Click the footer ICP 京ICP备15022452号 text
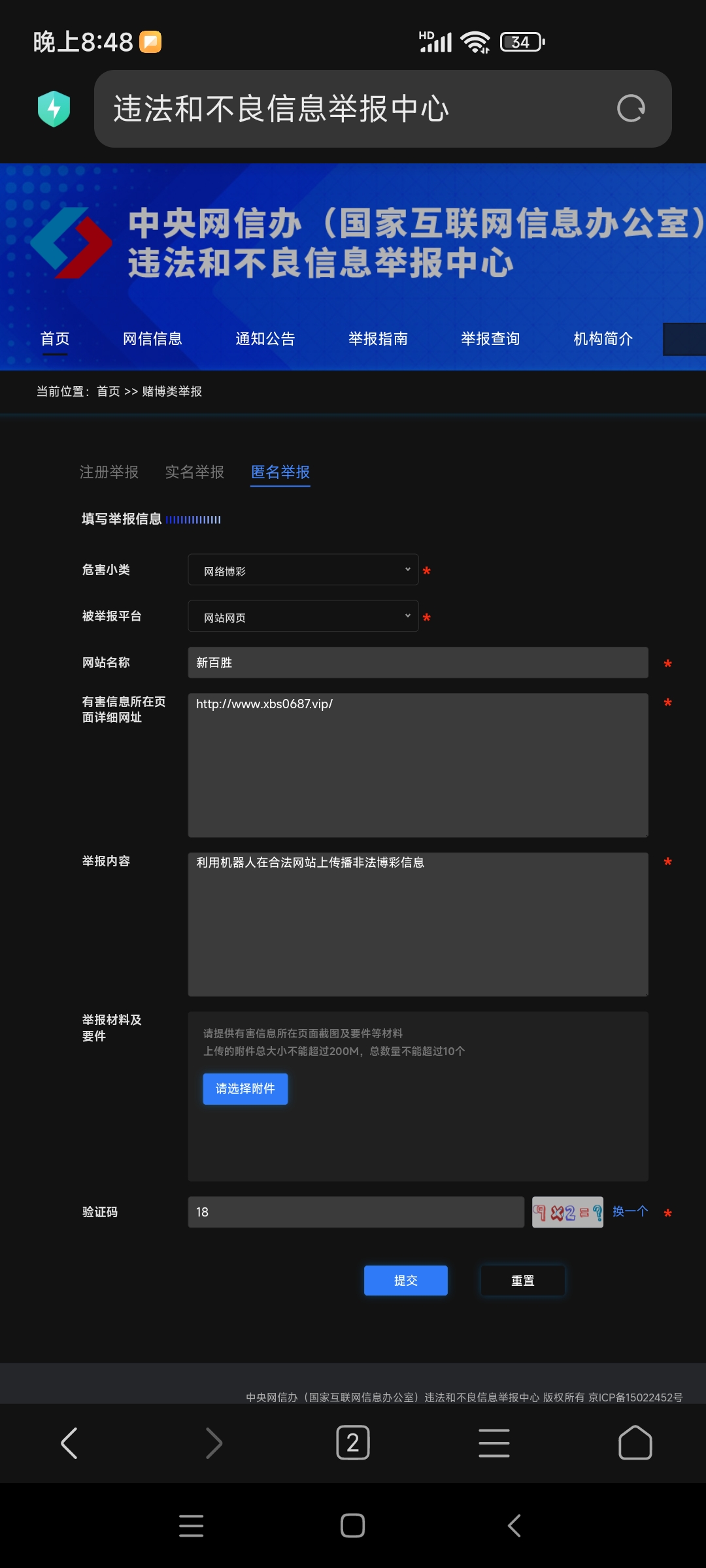Screen dimensions: 706x1568 [x=635, y=1397]
